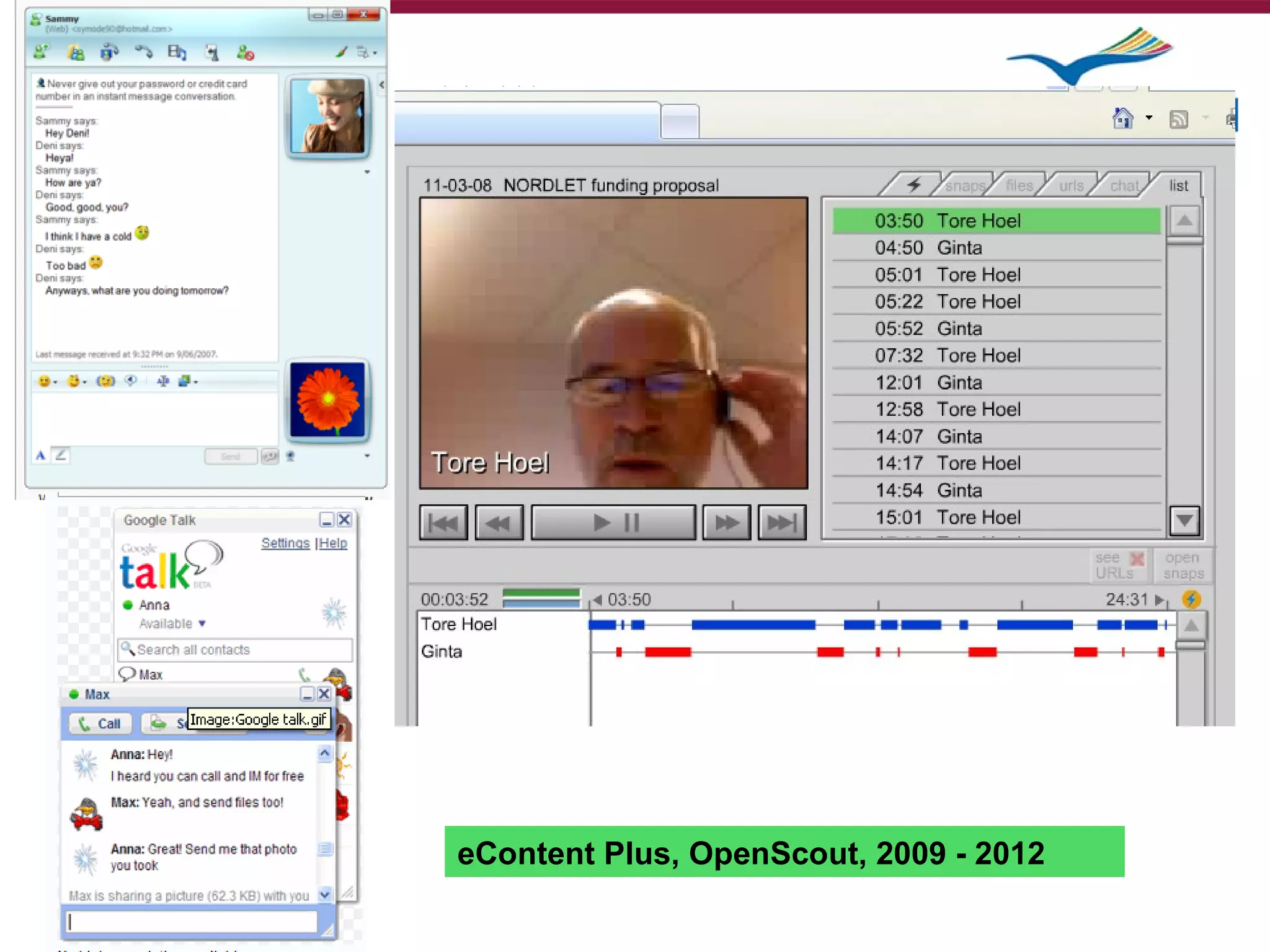This screenshot has height=952, width=1270.
Task: Click the open snaps button
Action: coord(1183,565)
